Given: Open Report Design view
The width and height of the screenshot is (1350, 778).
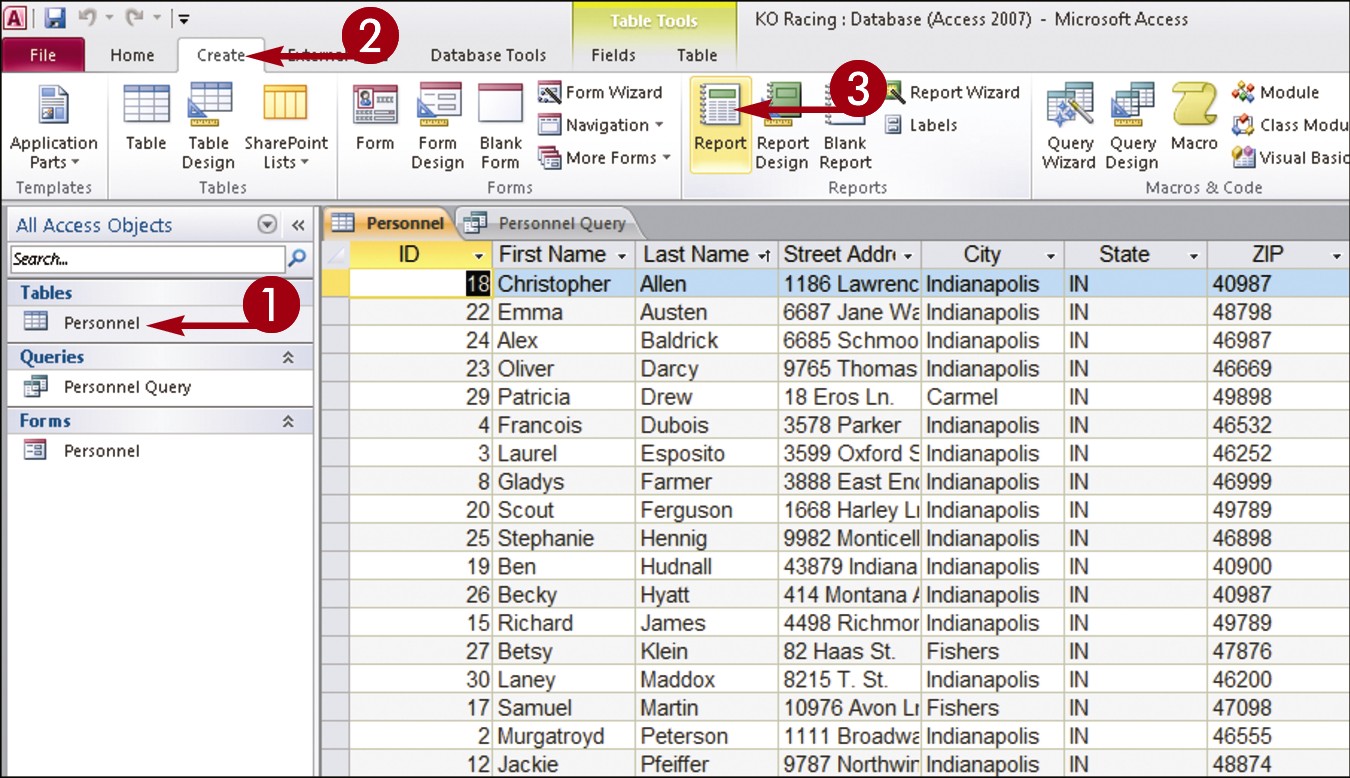Looking at the screenshot, I should [782, 127].
